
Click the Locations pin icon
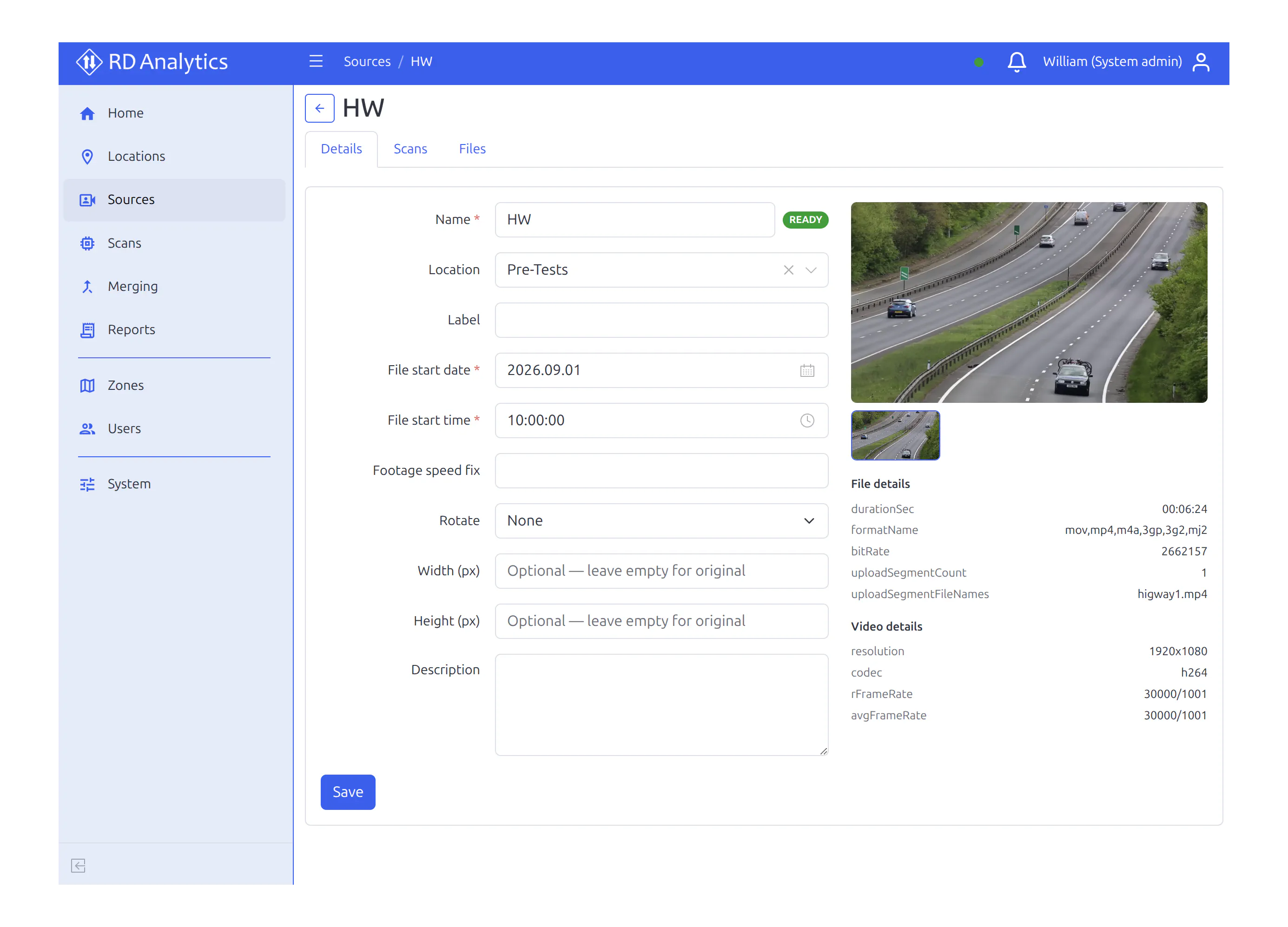click(x=87, y=157)
